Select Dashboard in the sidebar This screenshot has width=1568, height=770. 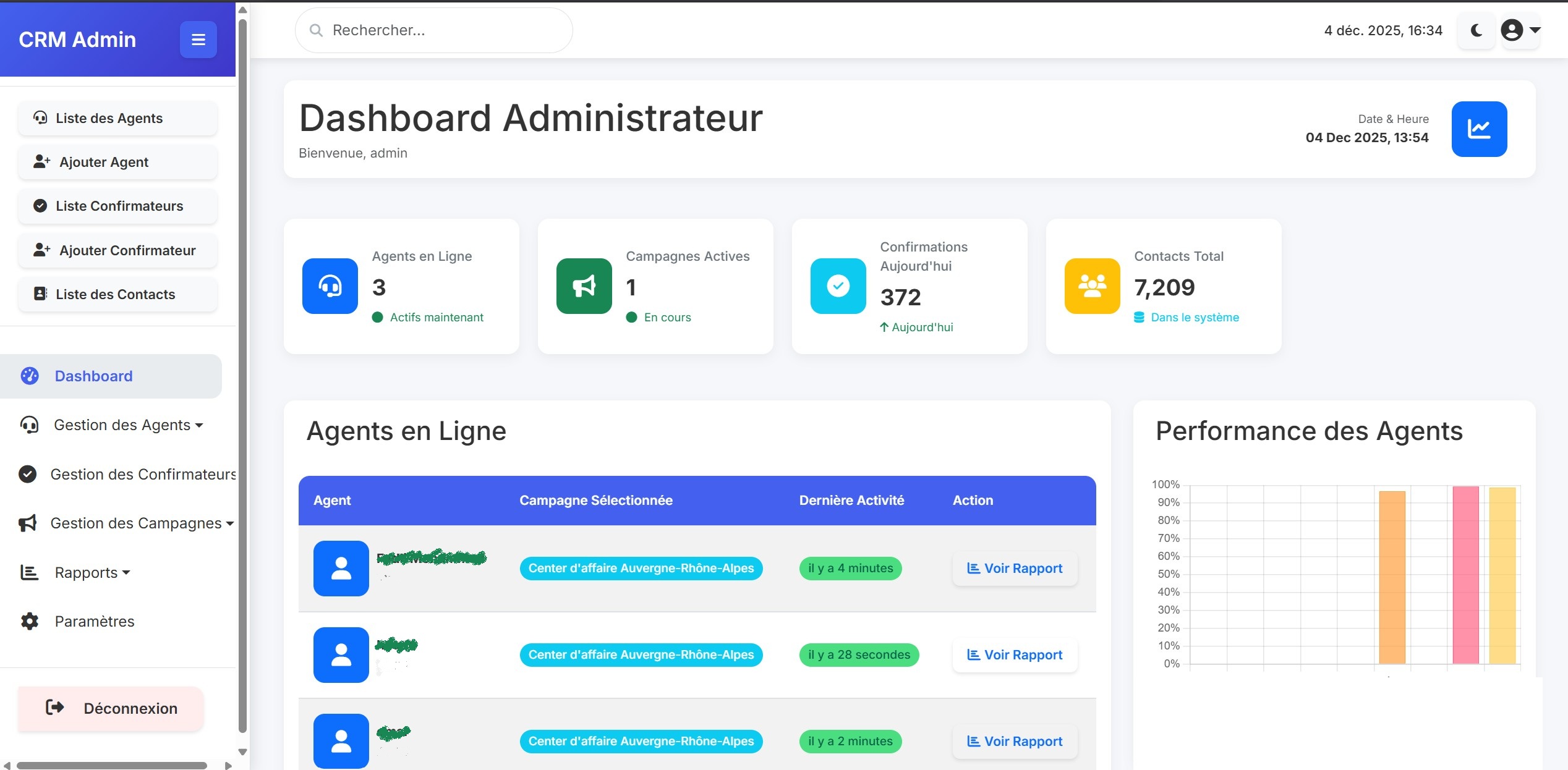point(93,376)
